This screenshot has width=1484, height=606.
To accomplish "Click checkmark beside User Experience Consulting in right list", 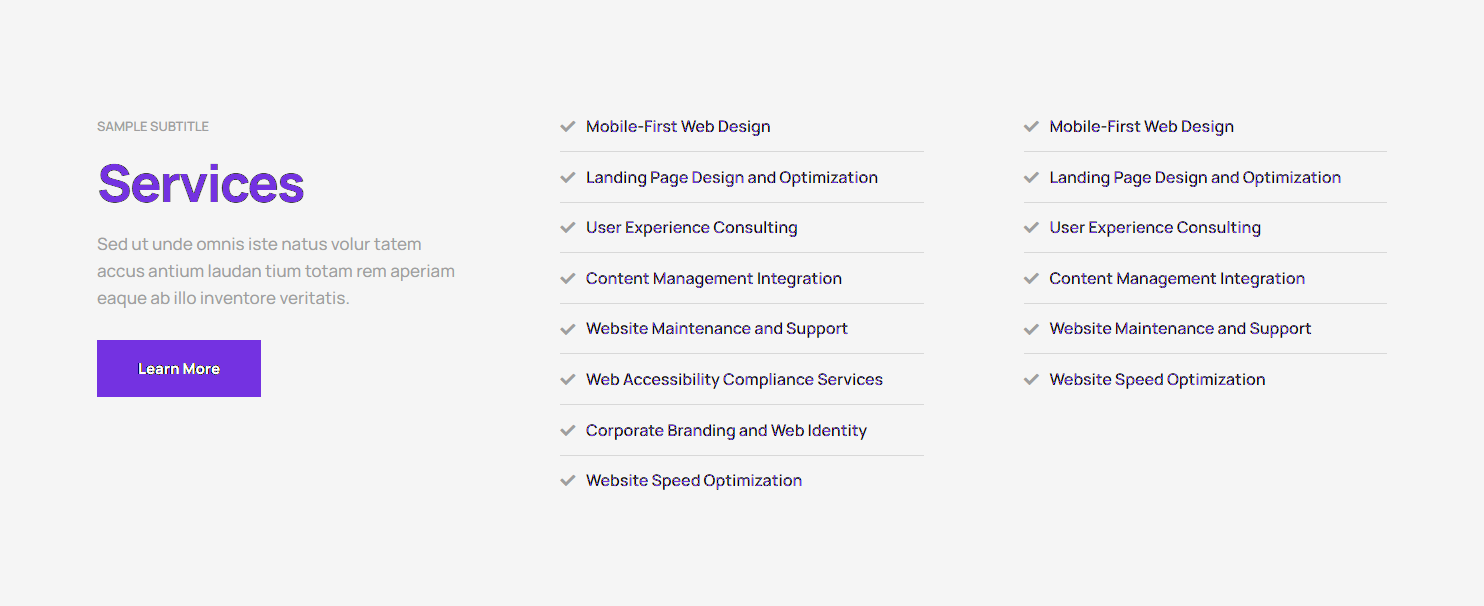I will tap(1031, 228).
